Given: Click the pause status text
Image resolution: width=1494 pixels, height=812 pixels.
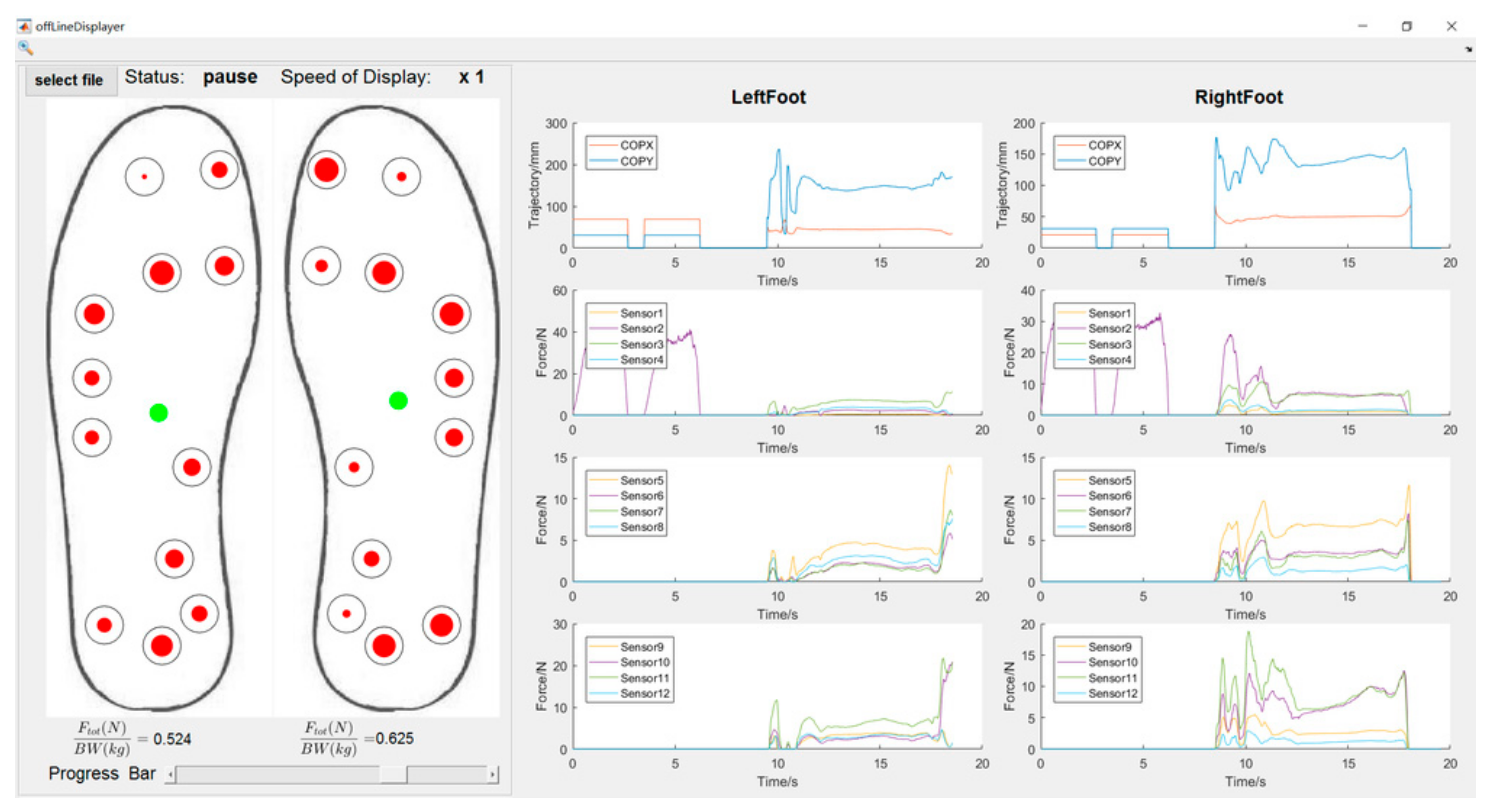Looking at the screenshot, I should [x=230, y=77].
